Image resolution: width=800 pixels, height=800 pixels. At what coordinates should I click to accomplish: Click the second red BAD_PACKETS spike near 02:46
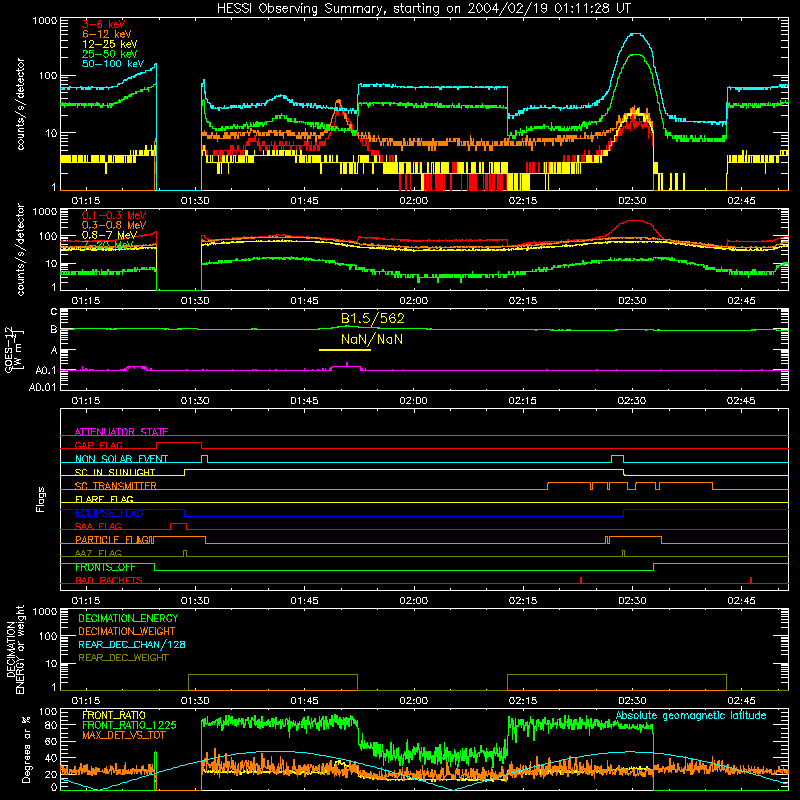751,580
